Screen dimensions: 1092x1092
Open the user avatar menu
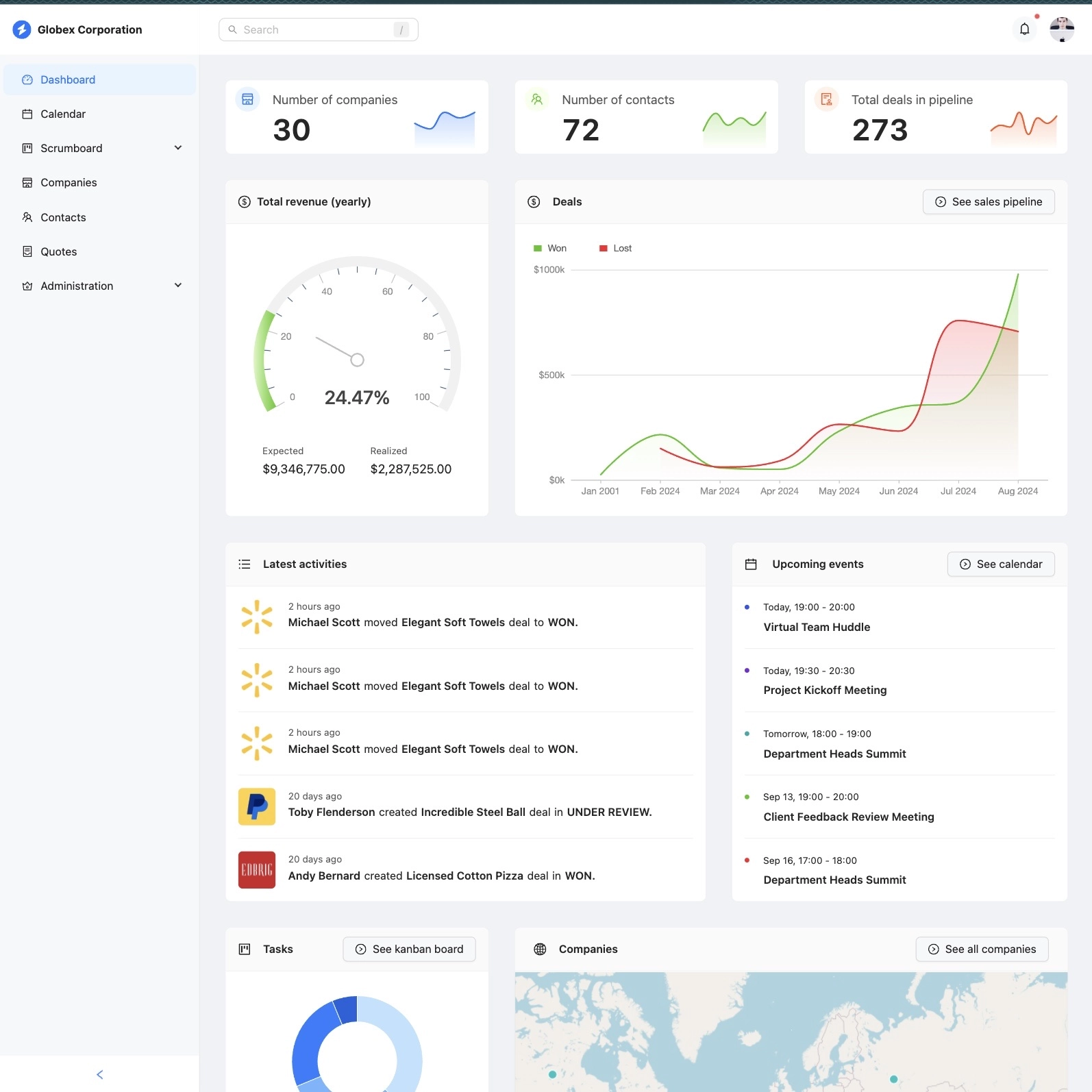1062,29
